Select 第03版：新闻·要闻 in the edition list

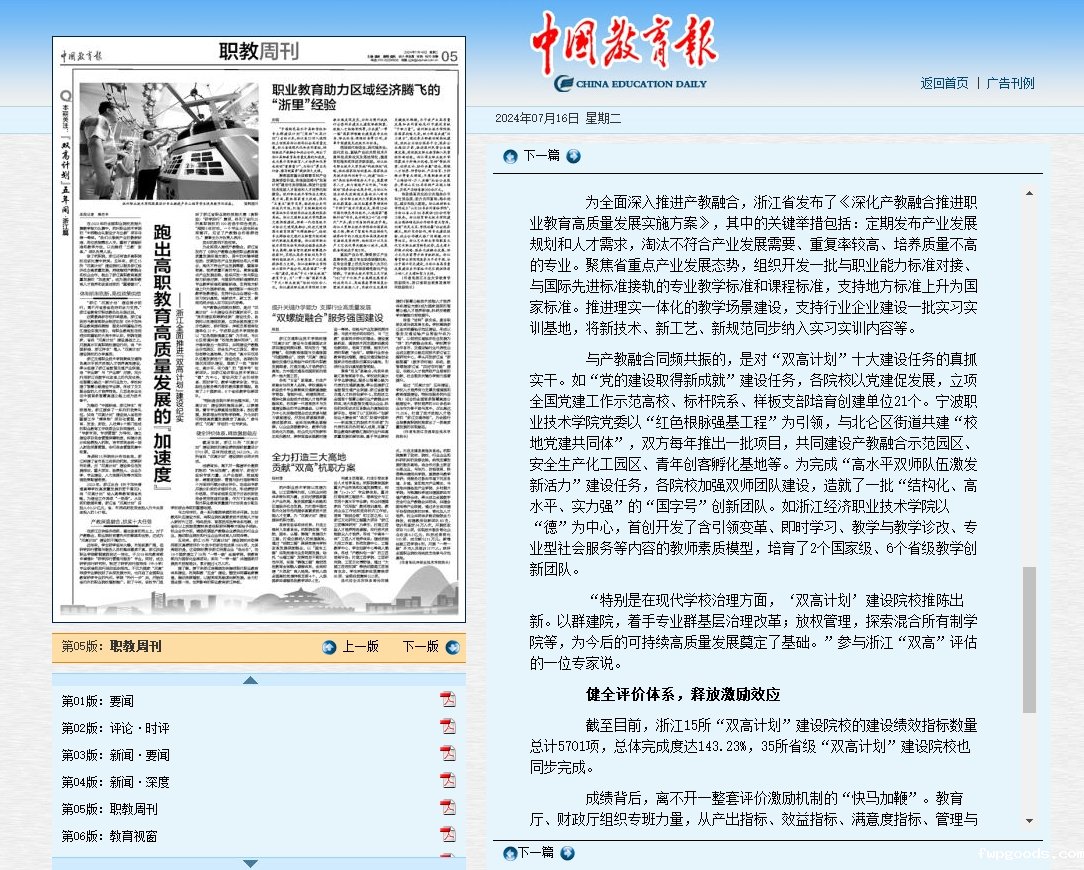[116, 755]
